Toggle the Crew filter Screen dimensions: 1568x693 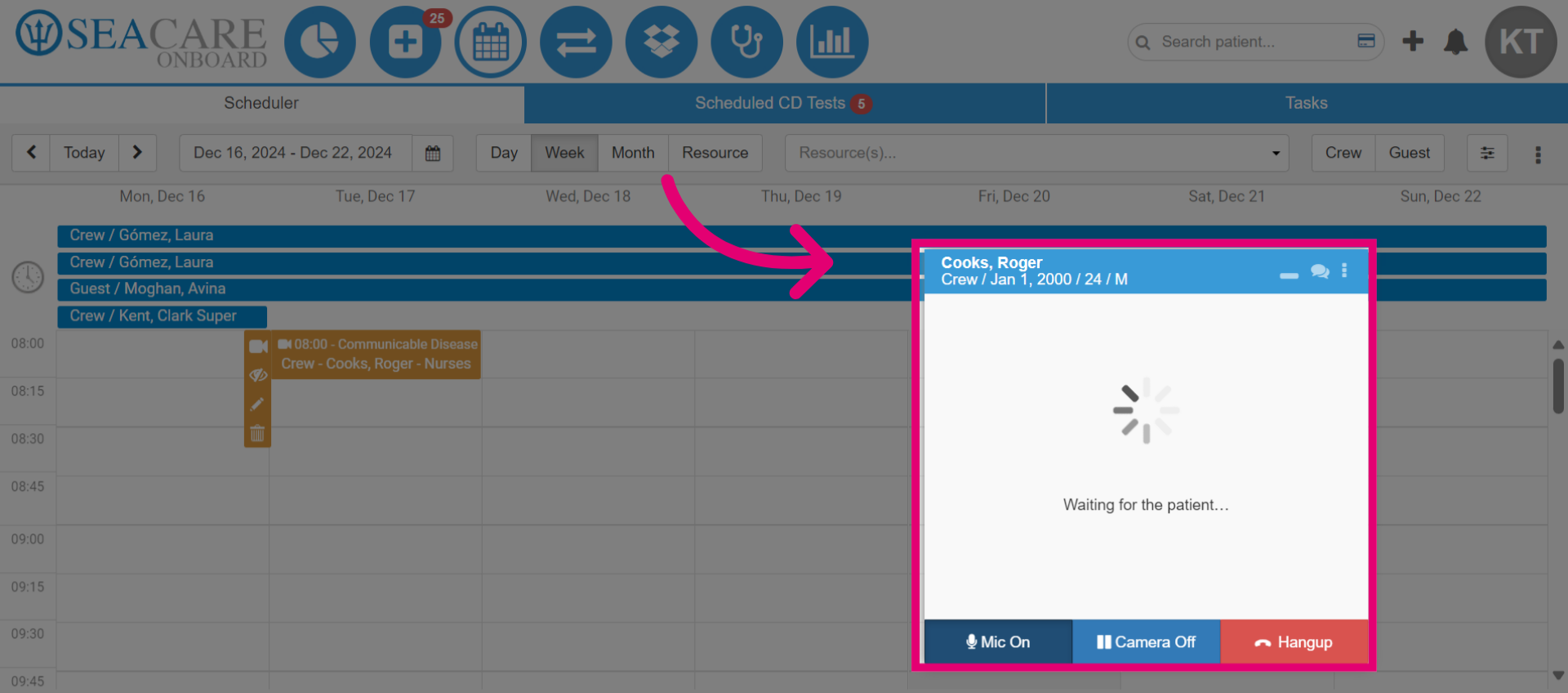(1343, 153)
